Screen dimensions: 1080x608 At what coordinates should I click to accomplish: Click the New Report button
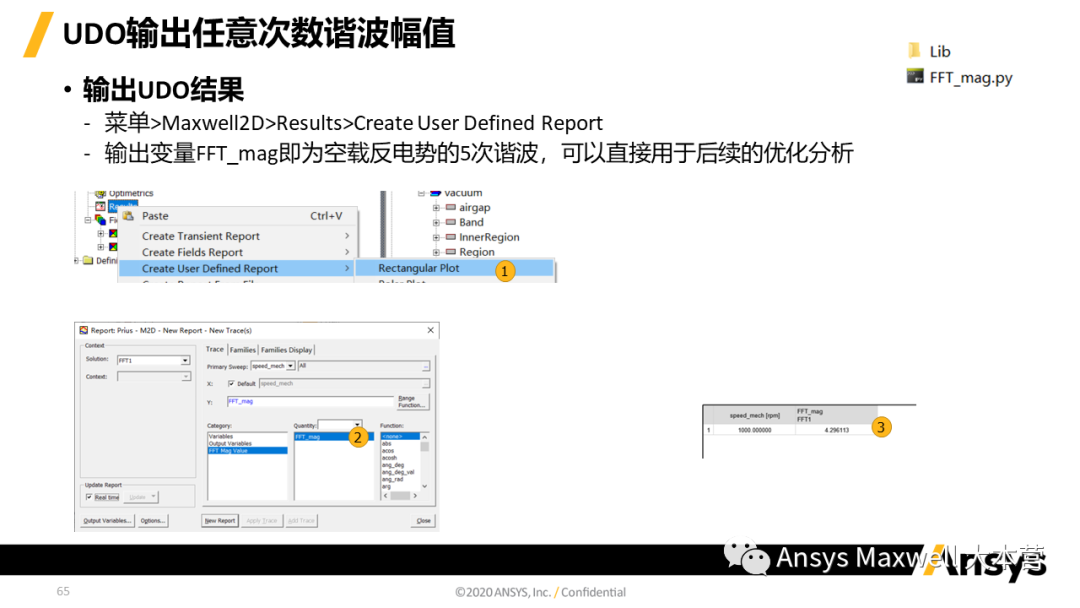point(220,521)
